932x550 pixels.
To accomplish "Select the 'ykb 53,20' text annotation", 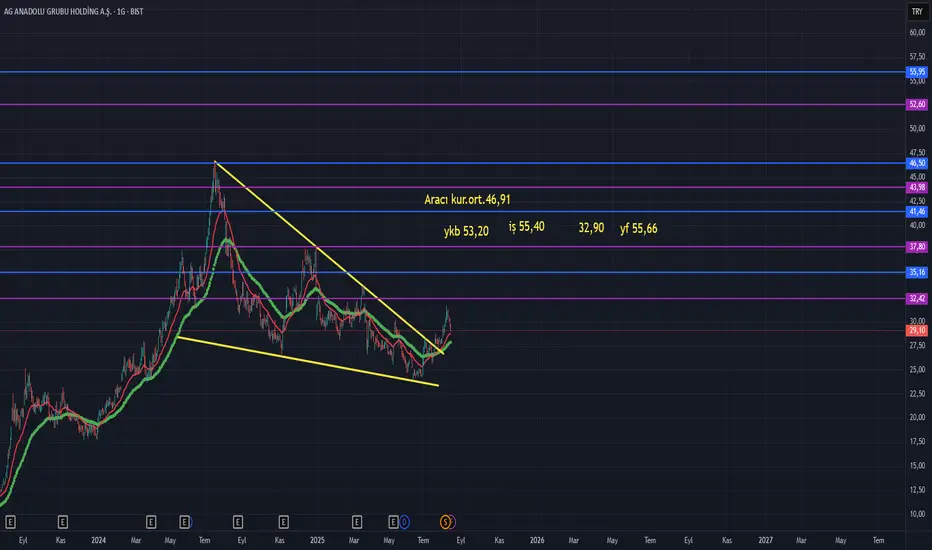I will click(466, 231).
